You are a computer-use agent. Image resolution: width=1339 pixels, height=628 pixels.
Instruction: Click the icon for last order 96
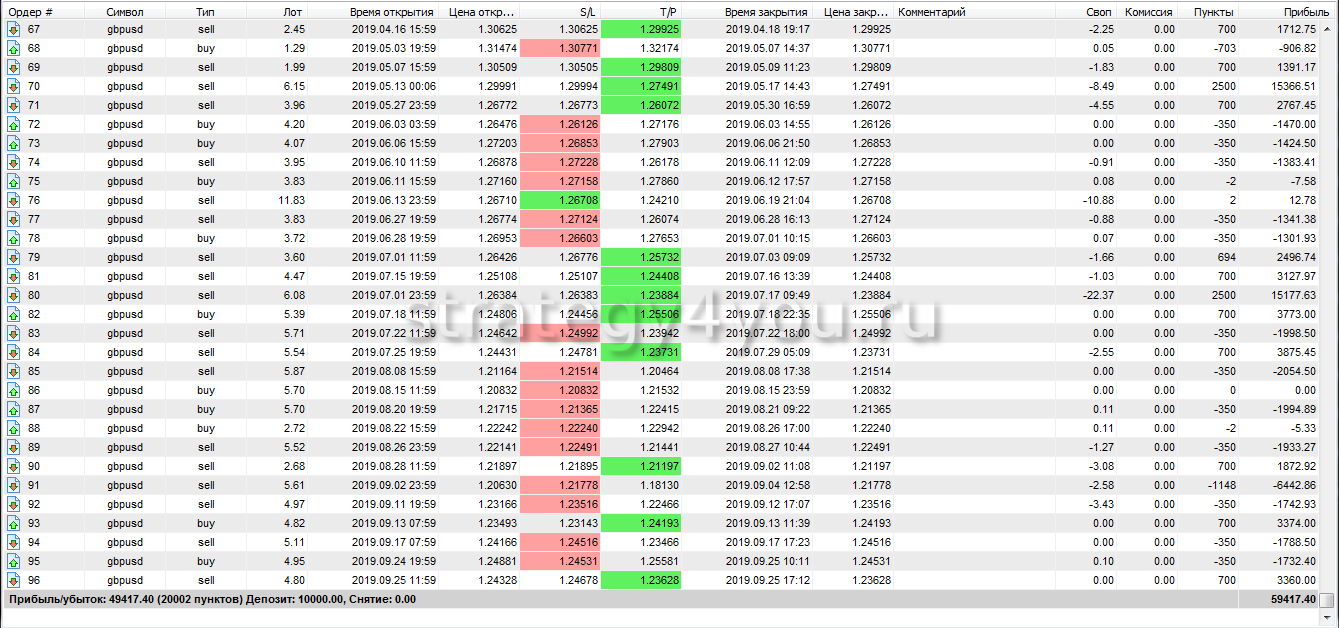click(x=14, y=580)
